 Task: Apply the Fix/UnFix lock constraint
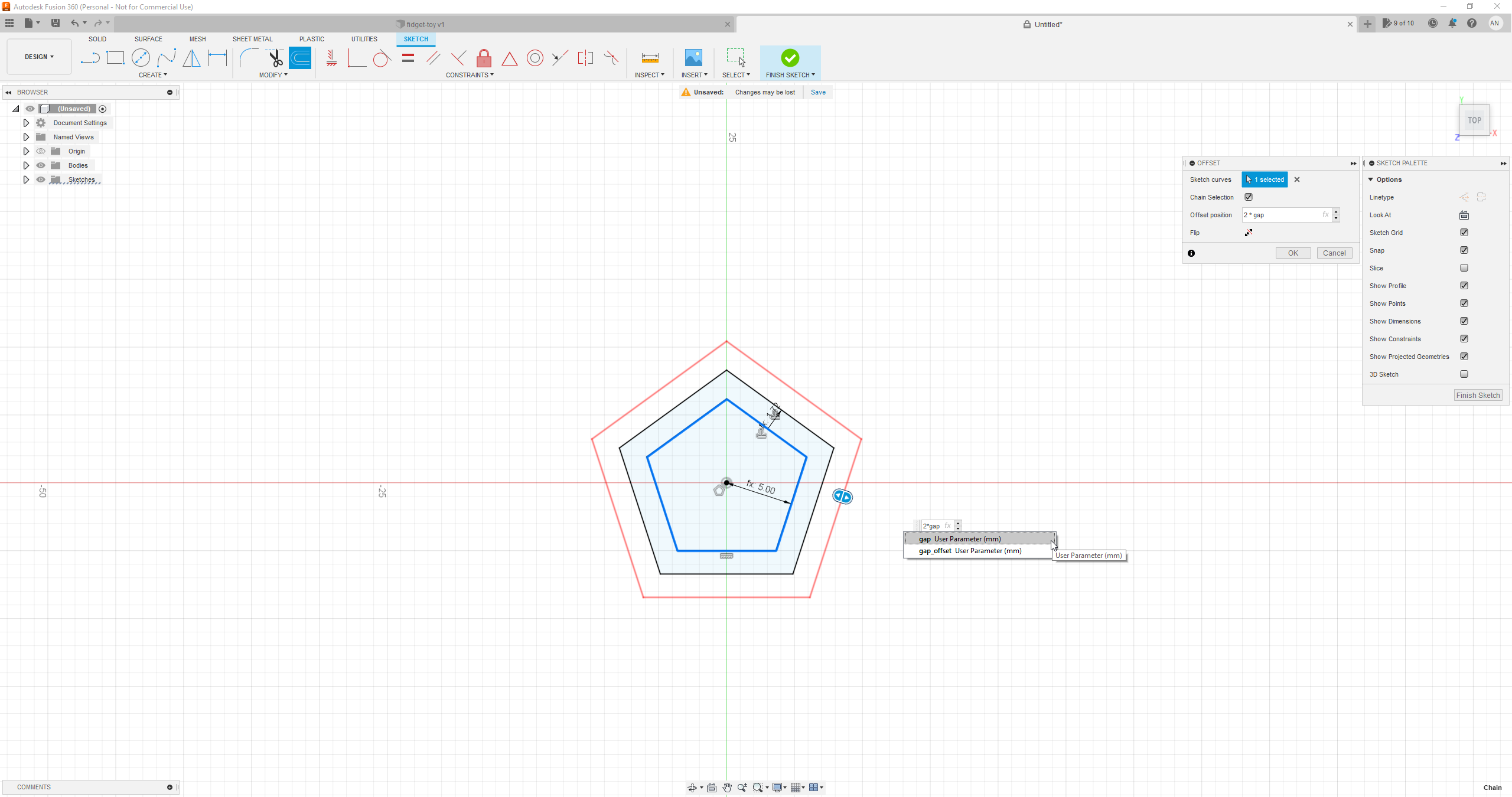tap(483, 58)
